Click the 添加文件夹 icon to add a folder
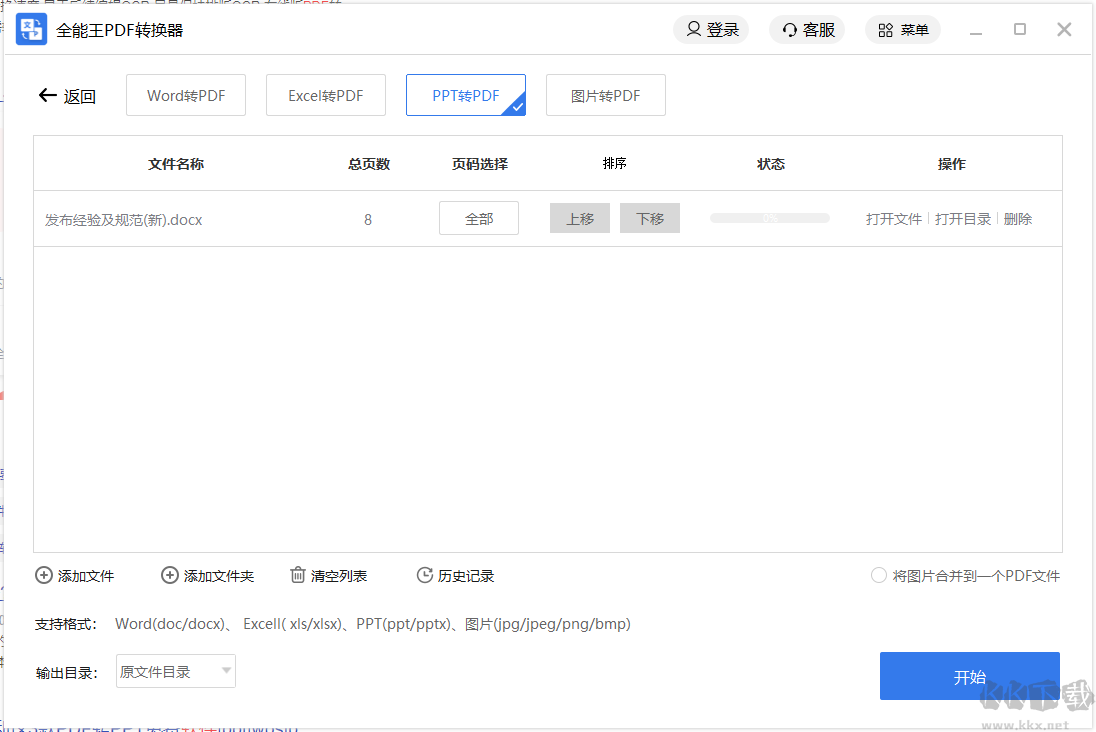Viewport: 1096px width, 732px height. coord(170,575)
